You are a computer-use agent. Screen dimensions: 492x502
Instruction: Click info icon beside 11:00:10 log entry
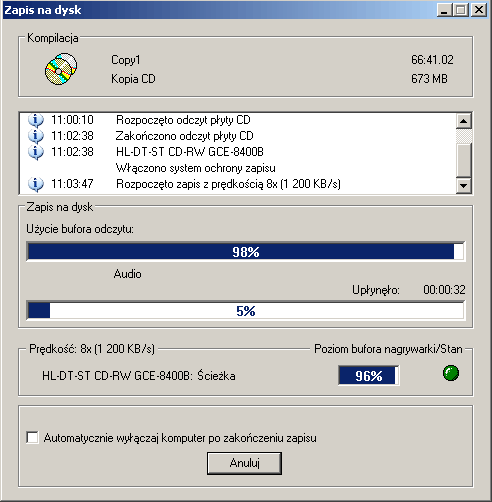[36, 120]
